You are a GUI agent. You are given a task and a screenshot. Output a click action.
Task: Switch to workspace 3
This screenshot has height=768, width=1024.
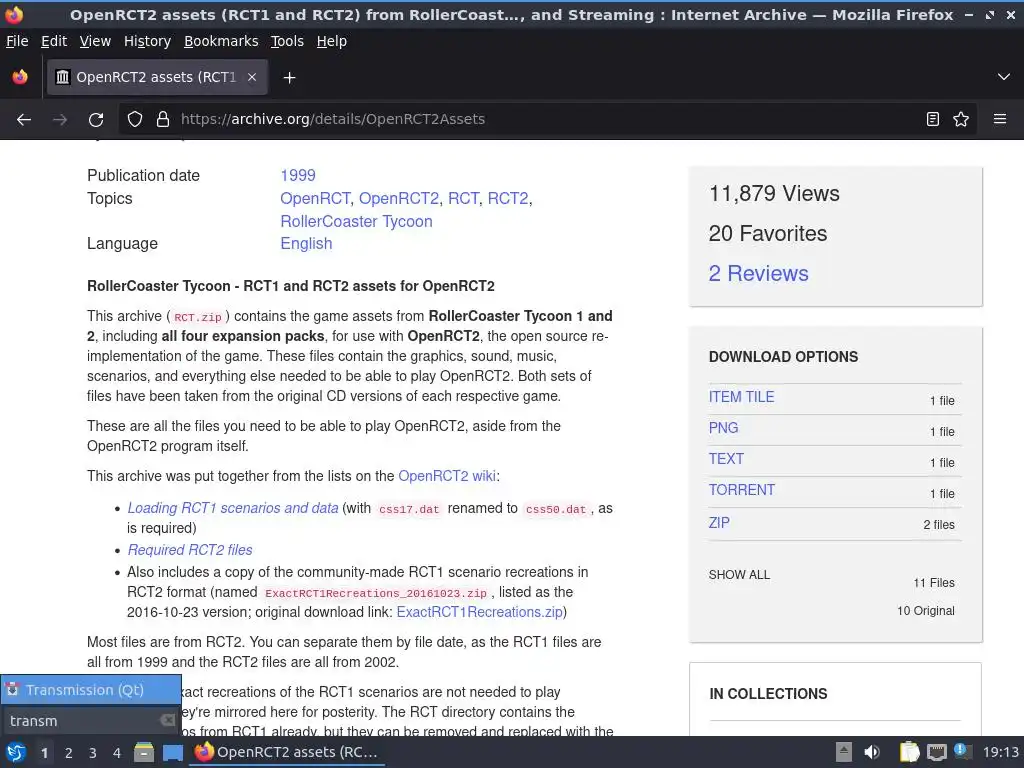point(92,753)
